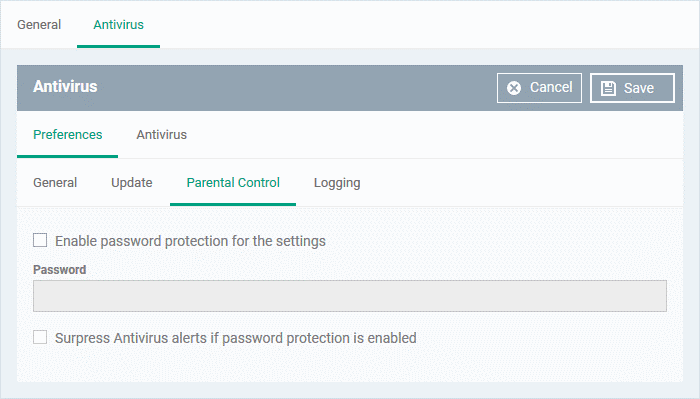Click the 'Enable password protection for the settings' label
The width and height of the screenshot is (700, 399).
[190, 241]
